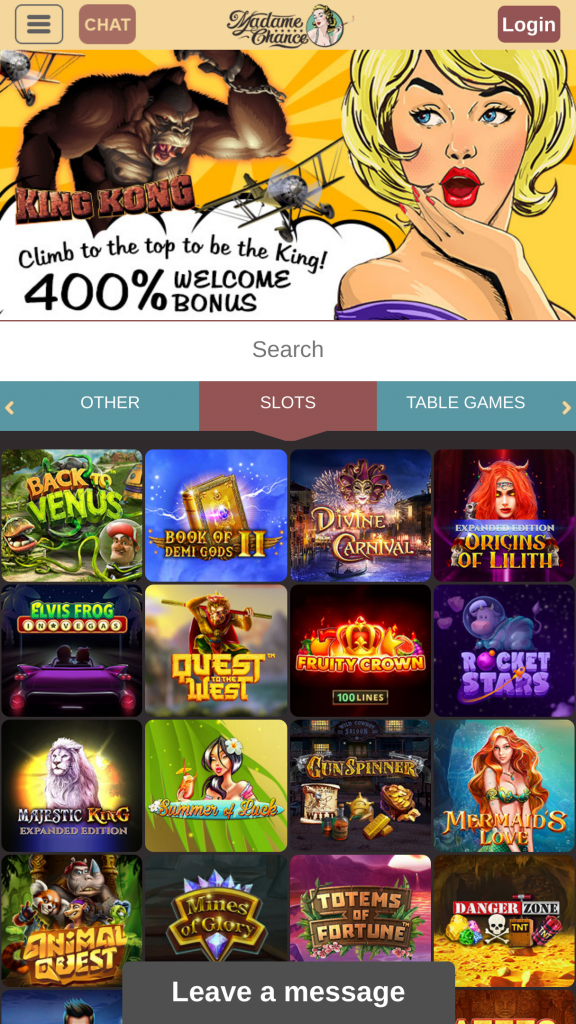Click the King Kong welcome bonus banner
This screenshot has height=1024, width=576.
coord(288,185)
